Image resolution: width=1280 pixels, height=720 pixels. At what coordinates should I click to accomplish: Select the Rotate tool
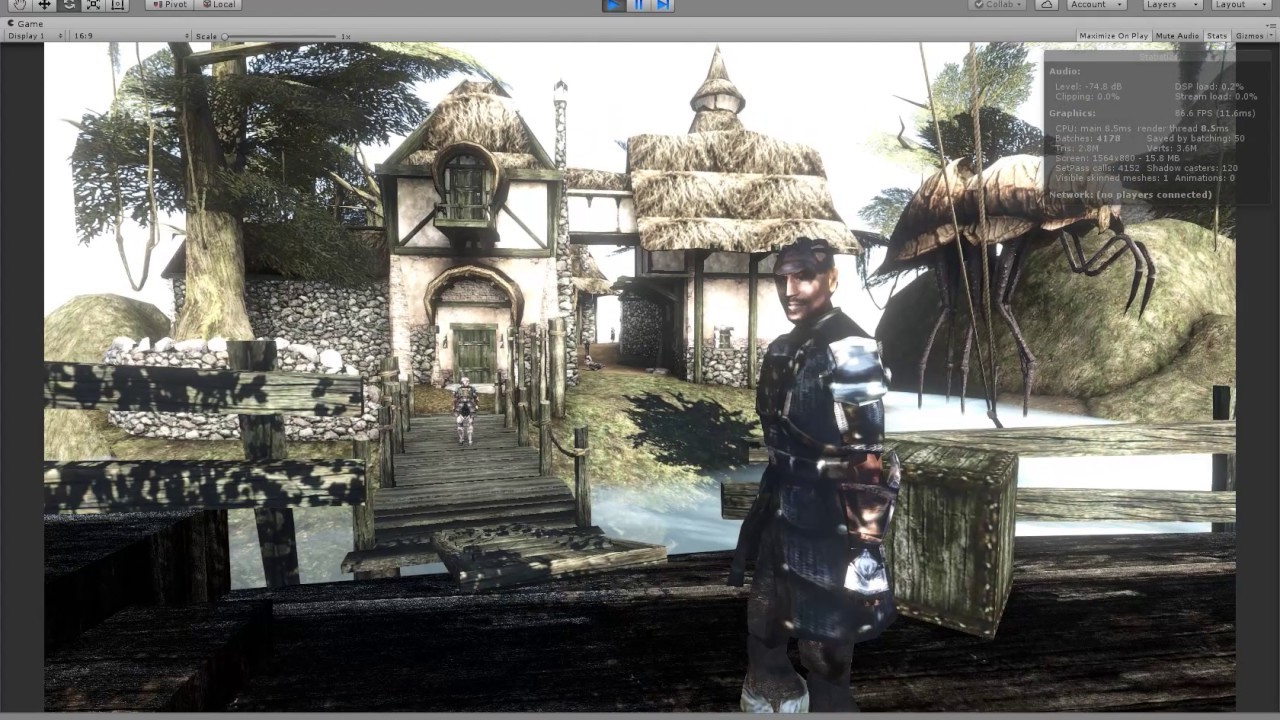[68, 5]
